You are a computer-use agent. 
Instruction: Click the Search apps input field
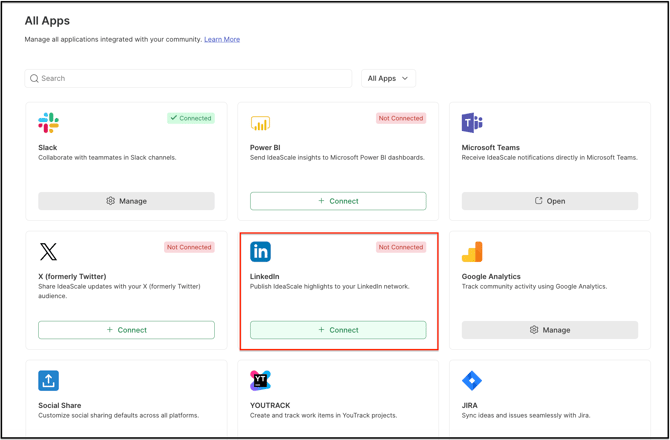coord(190,78)
